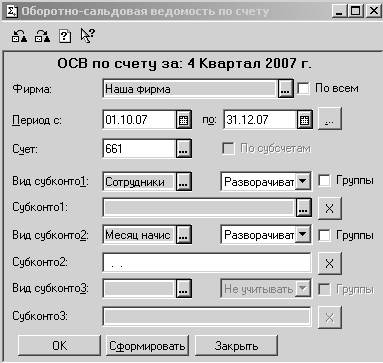383x363 pixels.
Task: Activate the what's-this help cursor icon
Action: point(88,35)
